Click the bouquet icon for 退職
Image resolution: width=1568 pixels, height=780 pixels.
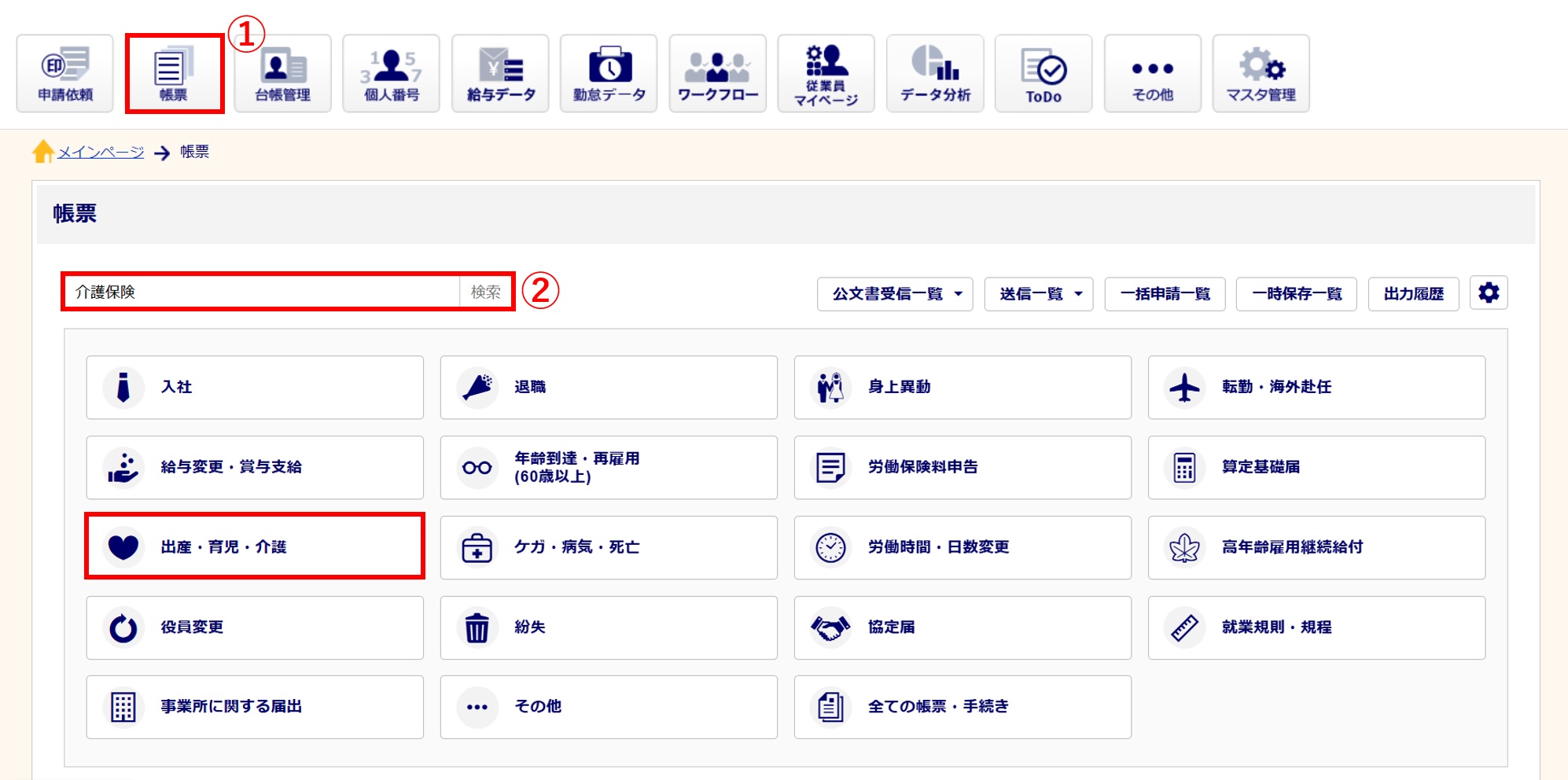click(477, 387)
